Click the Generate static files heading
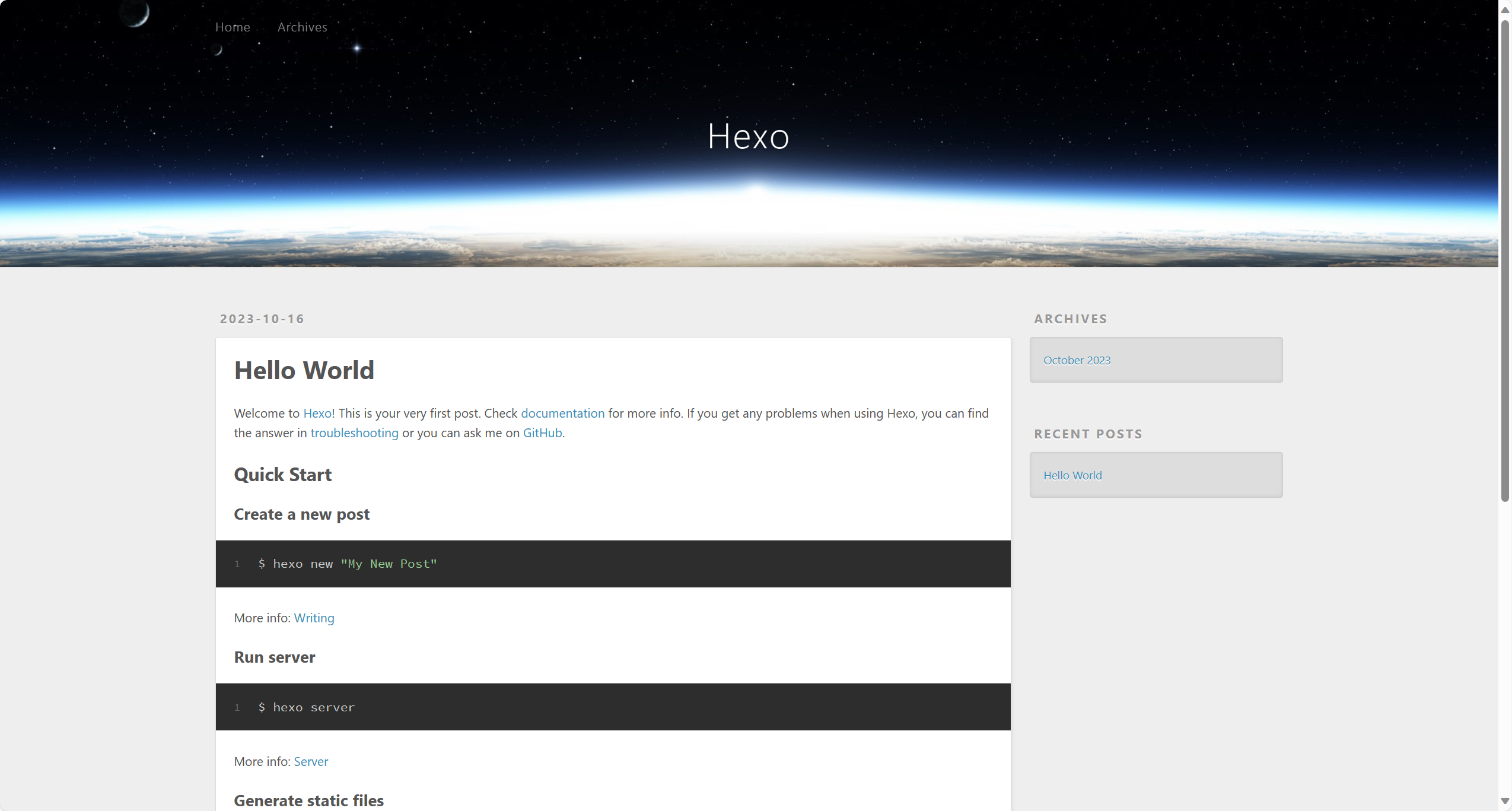 tap(308, 801)
